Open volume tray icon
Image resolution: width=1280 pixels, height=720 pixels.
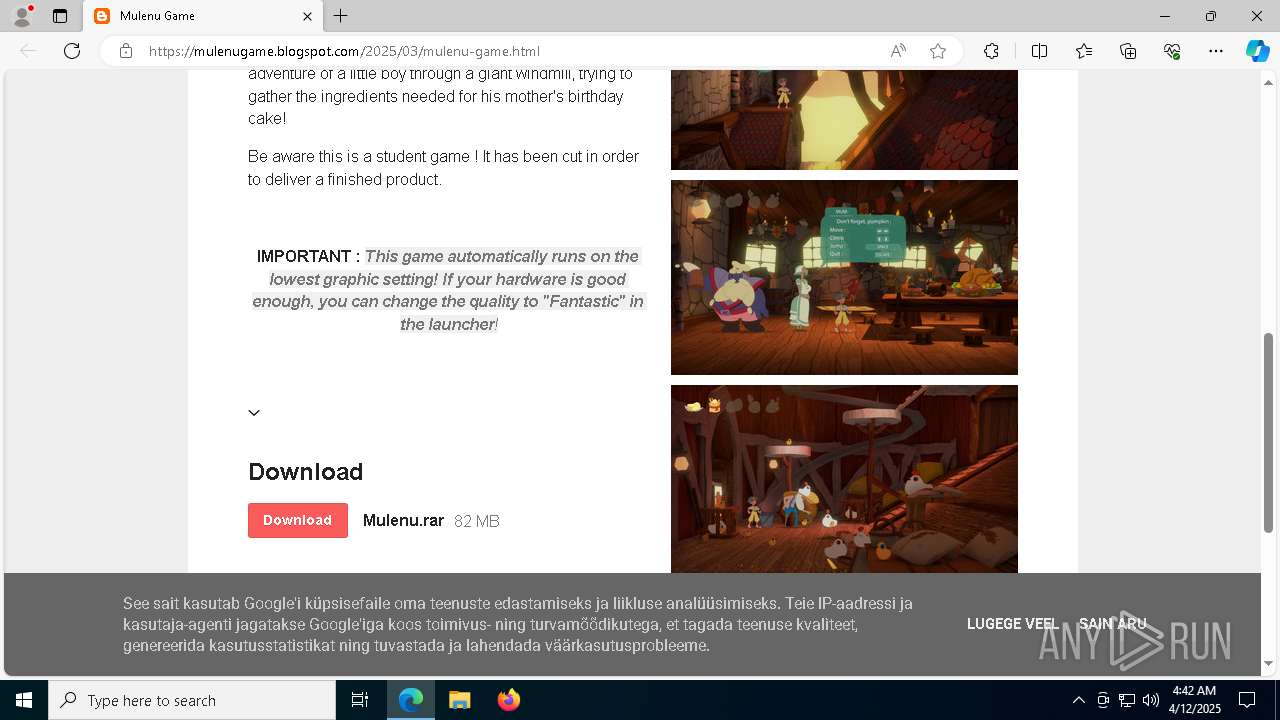(1150, 700)
